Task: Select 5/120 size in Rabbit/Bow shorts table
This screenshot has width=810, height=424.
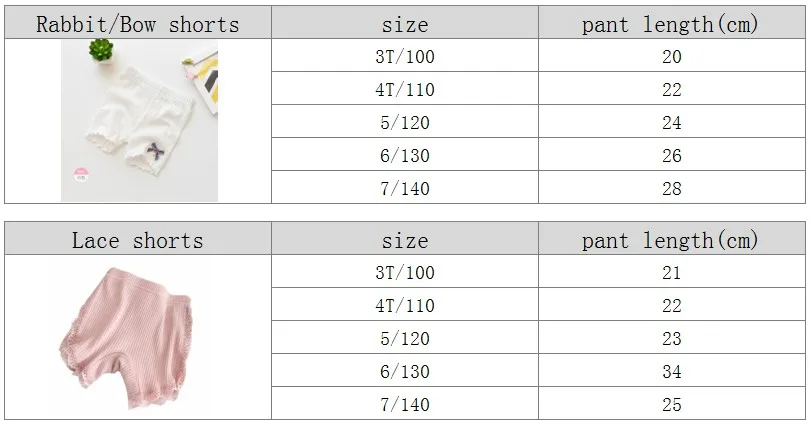Action: click(405, 122)
